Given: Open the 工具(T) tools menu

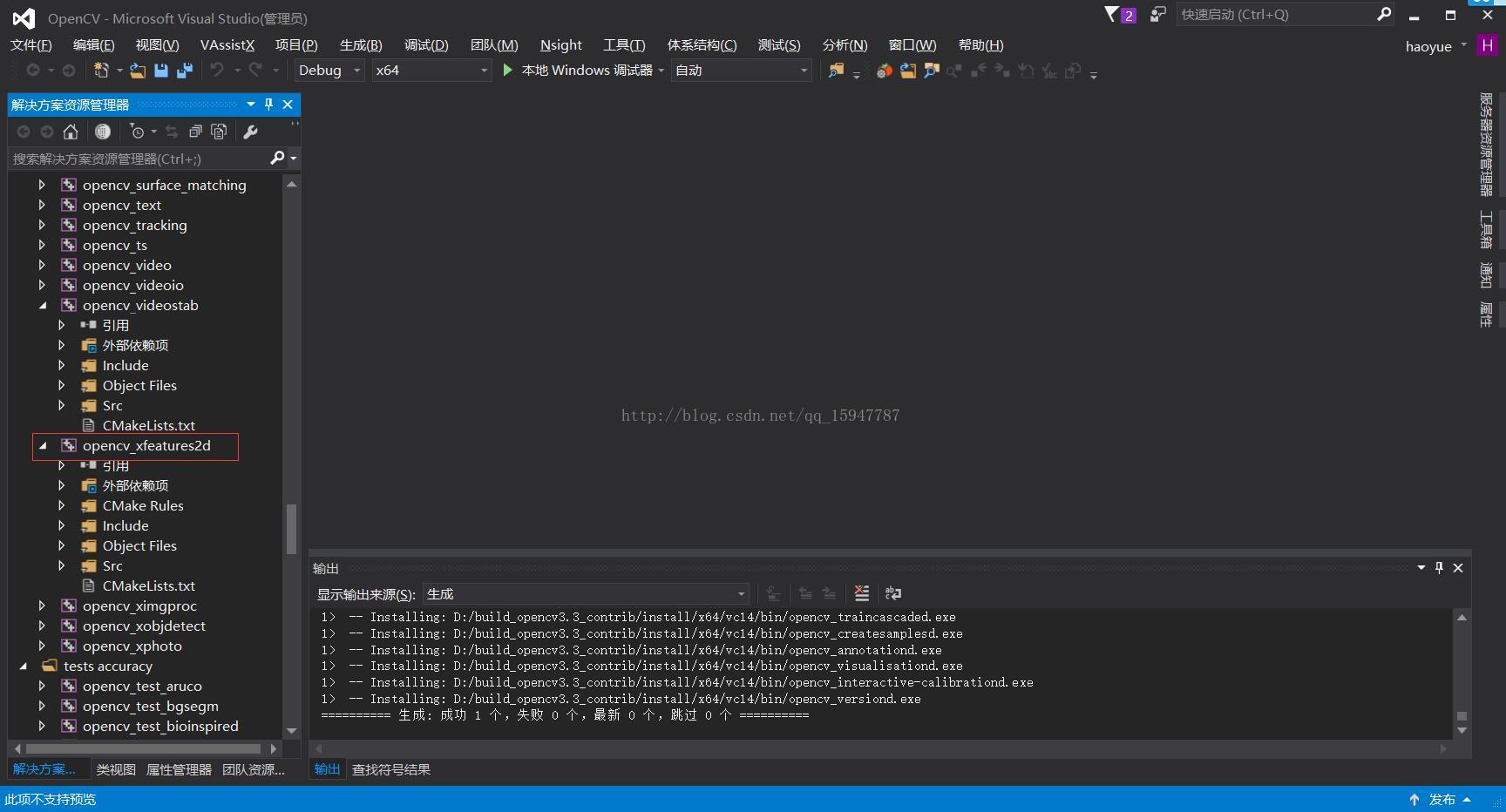Looking at the screenshot, I should (x=624, y=45).
